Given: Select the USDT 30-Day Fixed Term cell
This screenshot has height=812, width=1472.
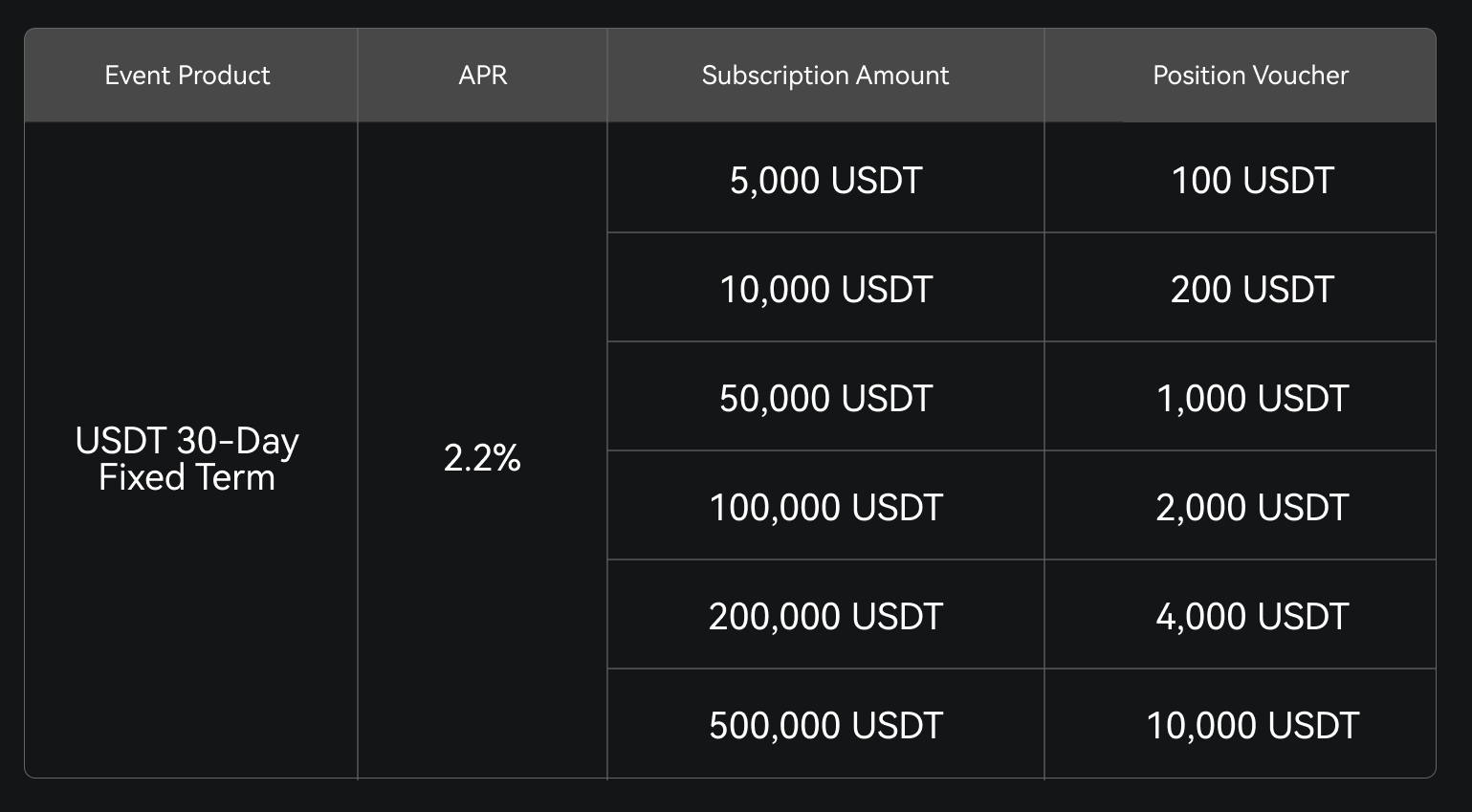Looking at the screenshot, I should (187, 459).
